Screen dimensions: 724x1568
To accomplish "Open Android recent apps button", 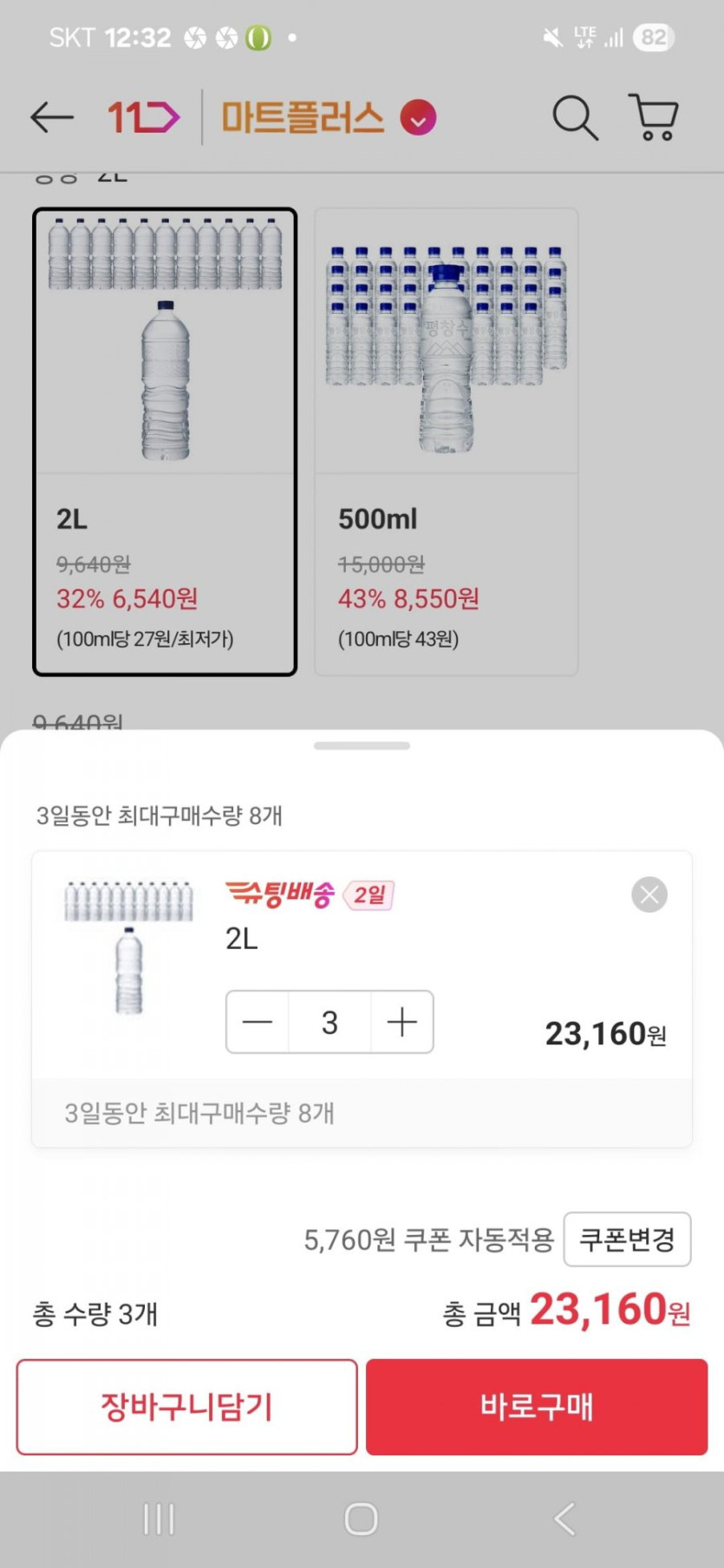I will [159, 1519].
